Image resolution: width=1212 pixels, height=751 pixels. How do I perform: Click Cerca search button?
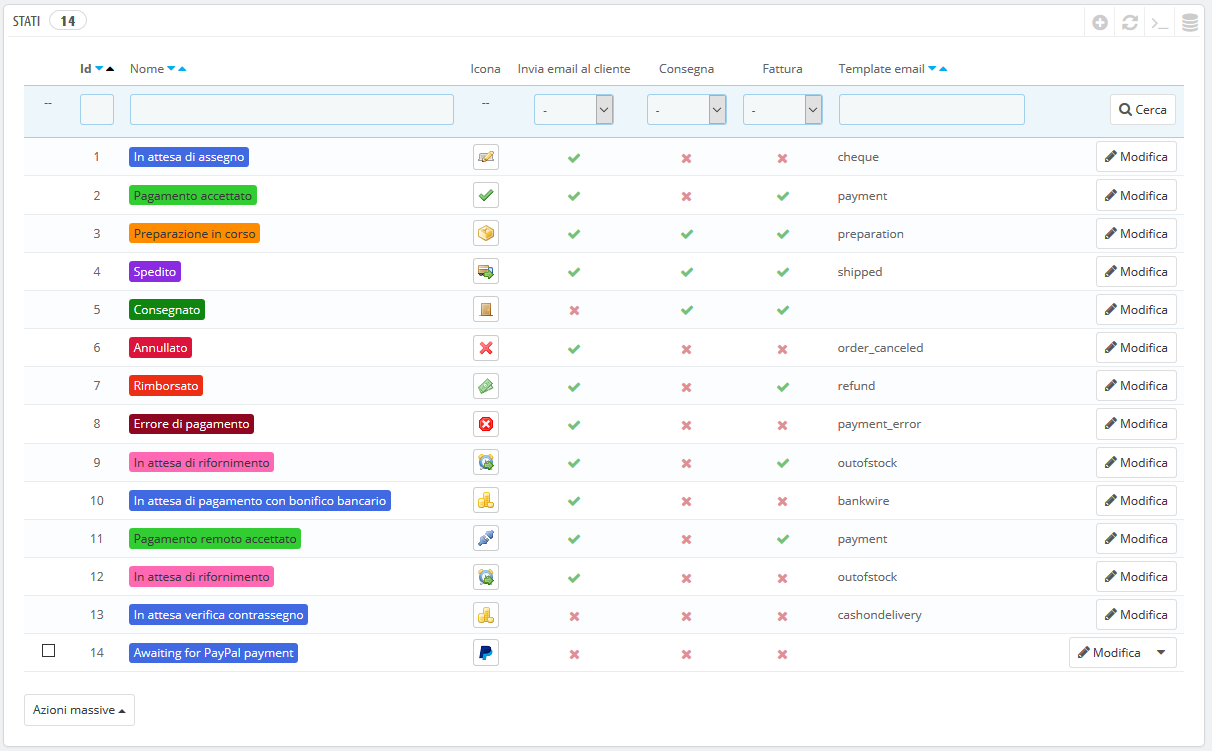click(1143, 110)
